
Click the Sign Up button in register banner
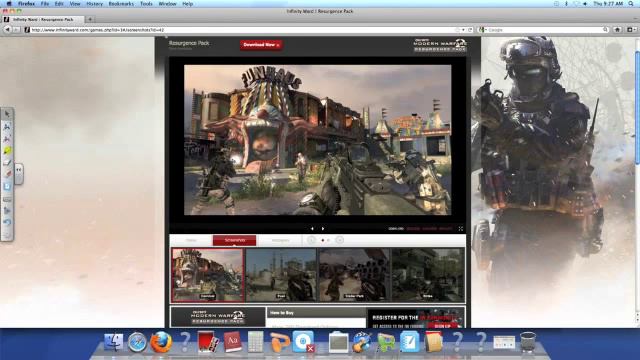tap(442, 326)
